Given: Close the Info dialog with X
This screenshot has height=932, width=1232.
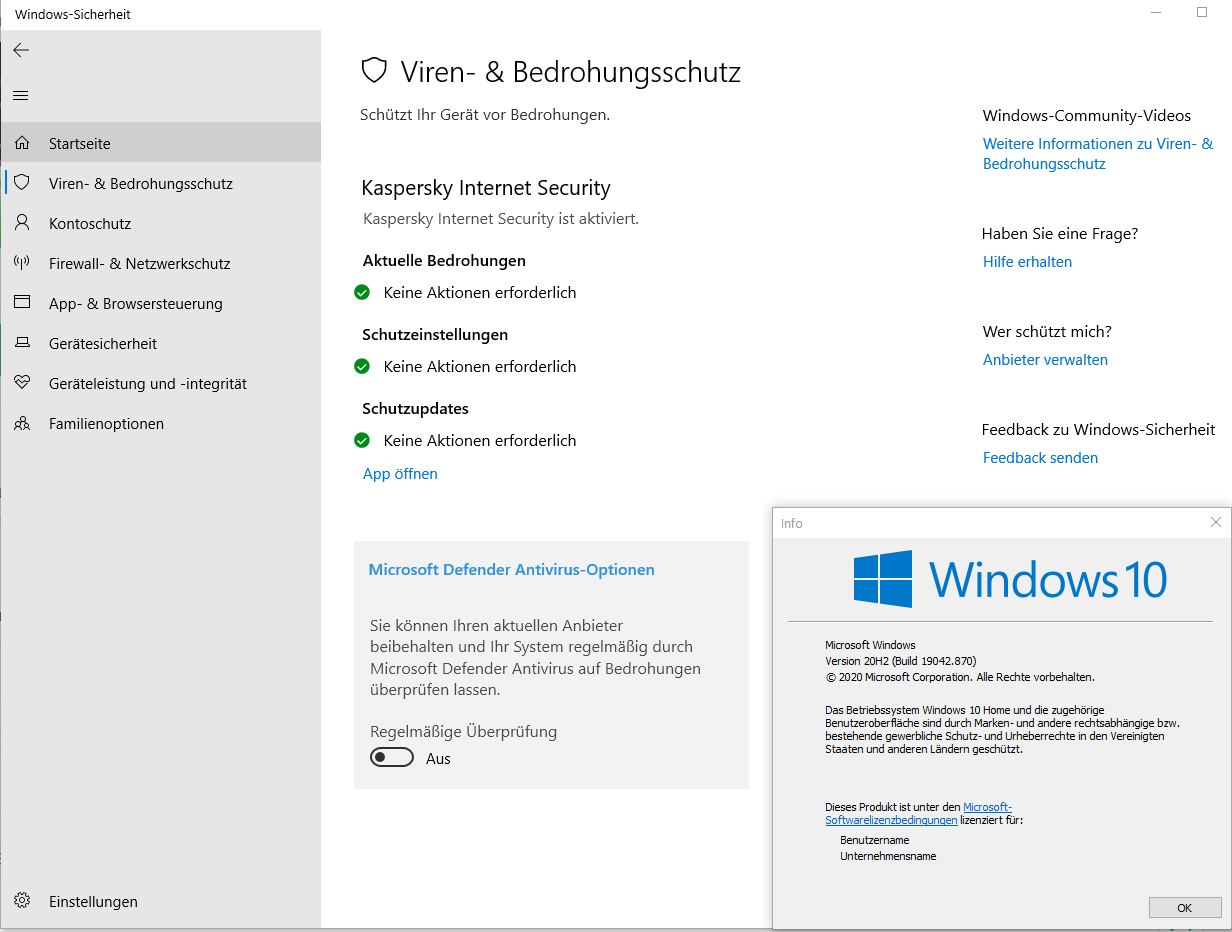Looking at the screenshot, I should pyautogui.click(x=1216, y=522).
